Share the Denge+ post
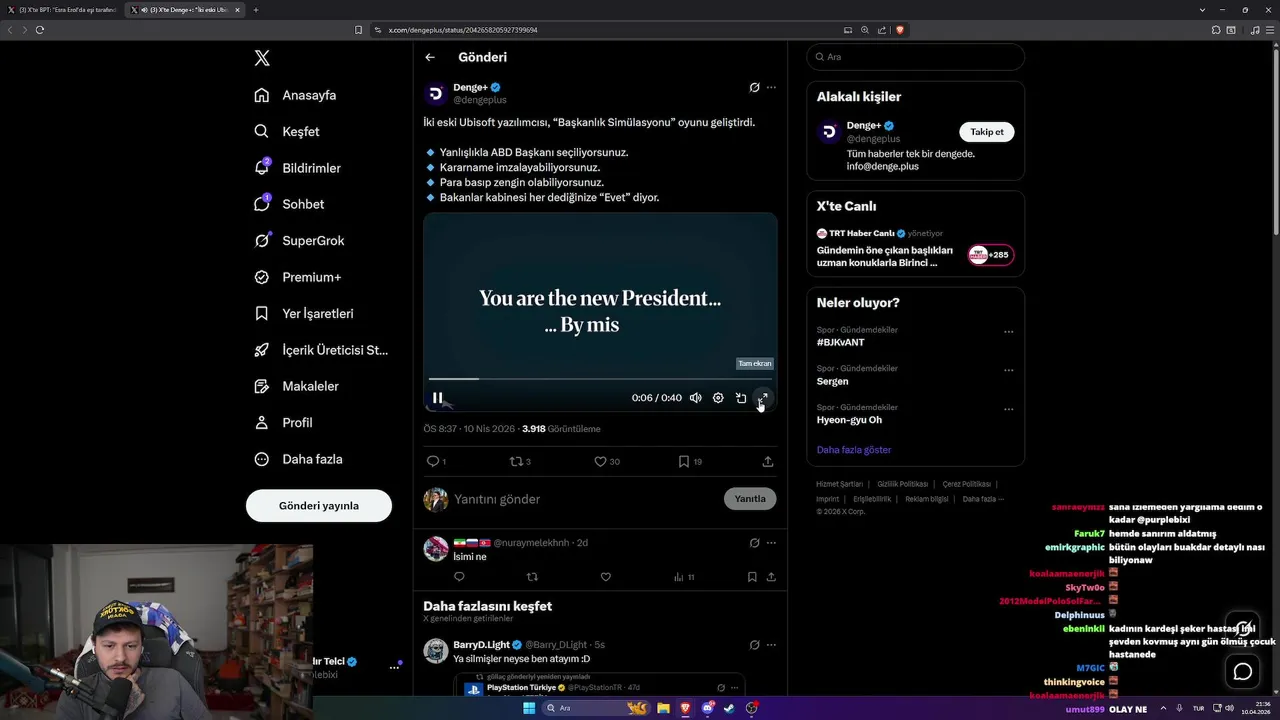Viewport: 1280px width, 720px height. tap(768, 461)
